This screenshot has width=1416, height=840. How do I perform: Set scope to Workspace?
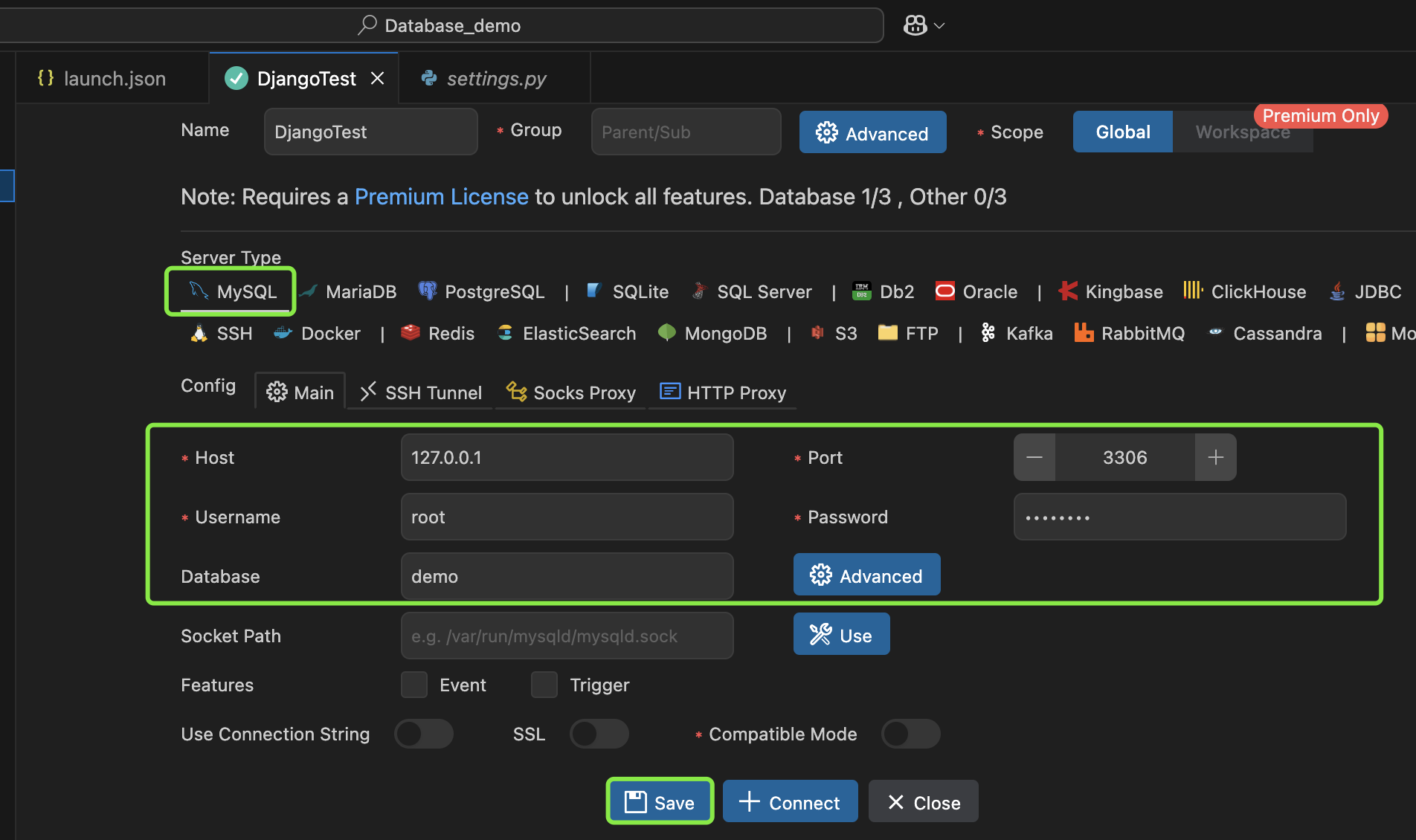click(x=1243, y=132)
